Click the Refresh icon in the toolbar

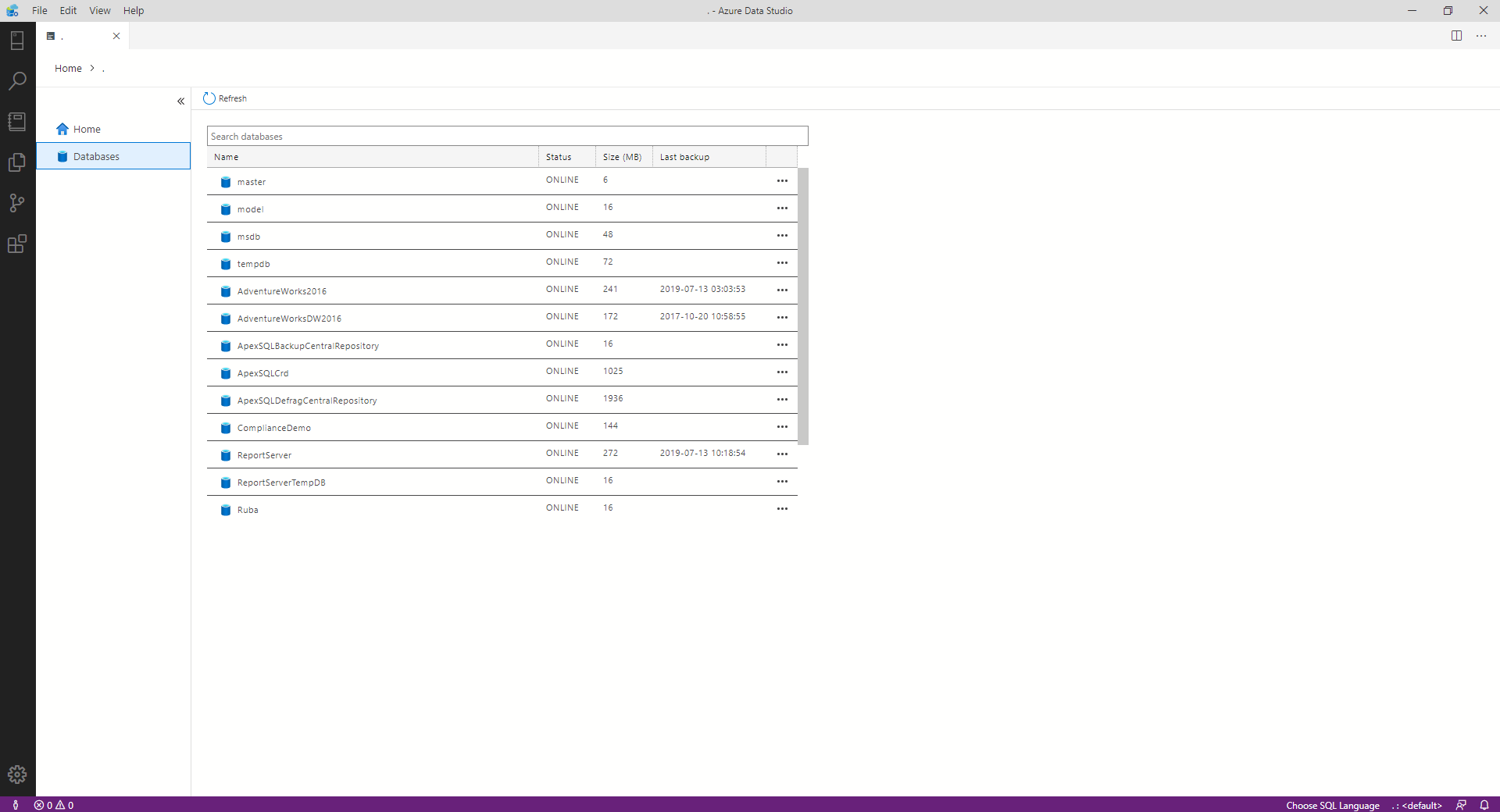[x=209, y=98]
